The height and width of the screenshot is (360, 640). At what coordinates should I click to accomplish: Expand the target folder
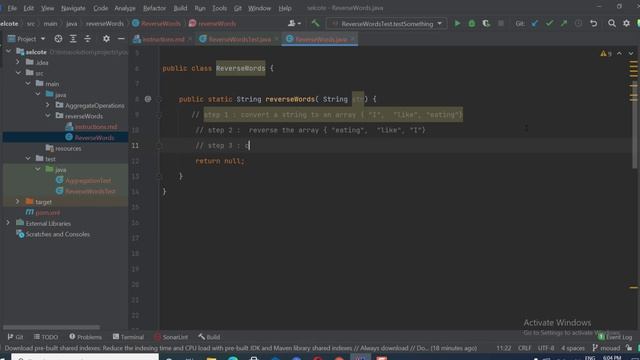(18, 202)
